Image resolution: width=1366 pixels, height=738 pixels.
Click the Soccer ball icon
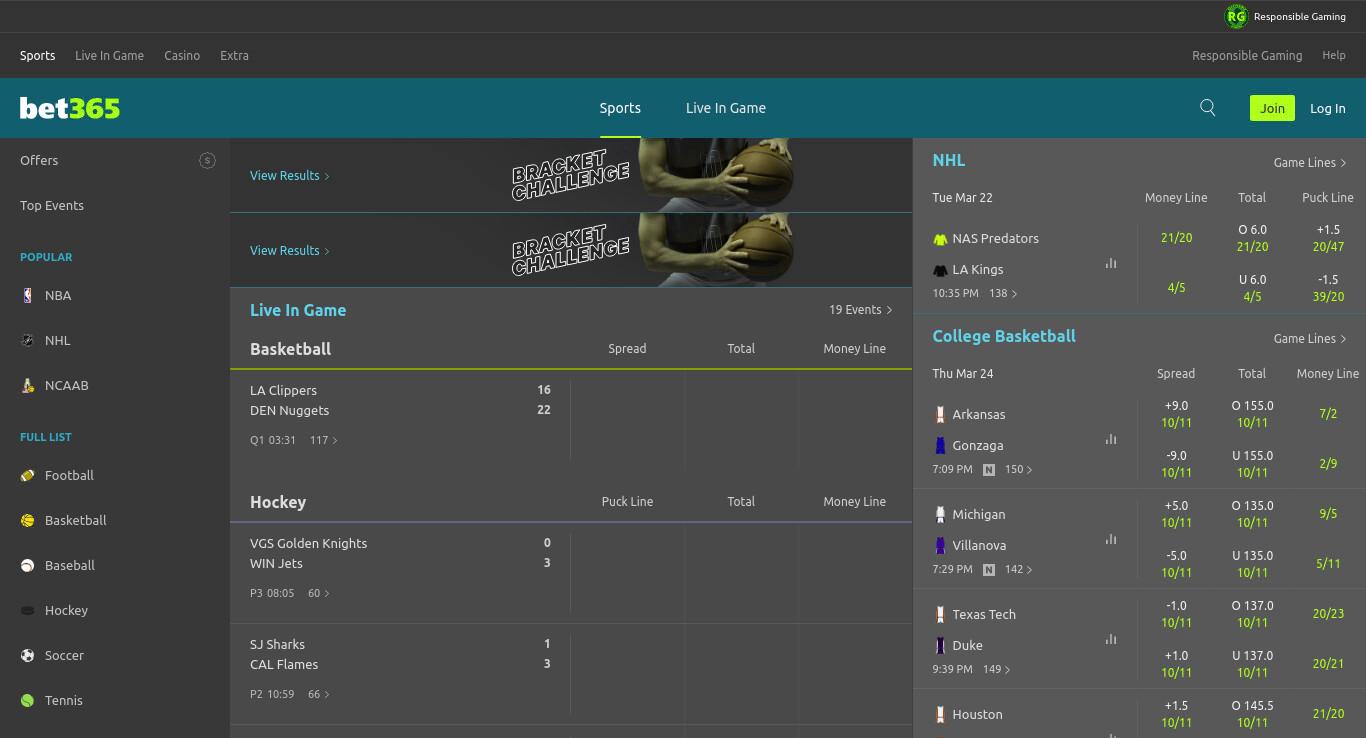click(x=28, y=655)
